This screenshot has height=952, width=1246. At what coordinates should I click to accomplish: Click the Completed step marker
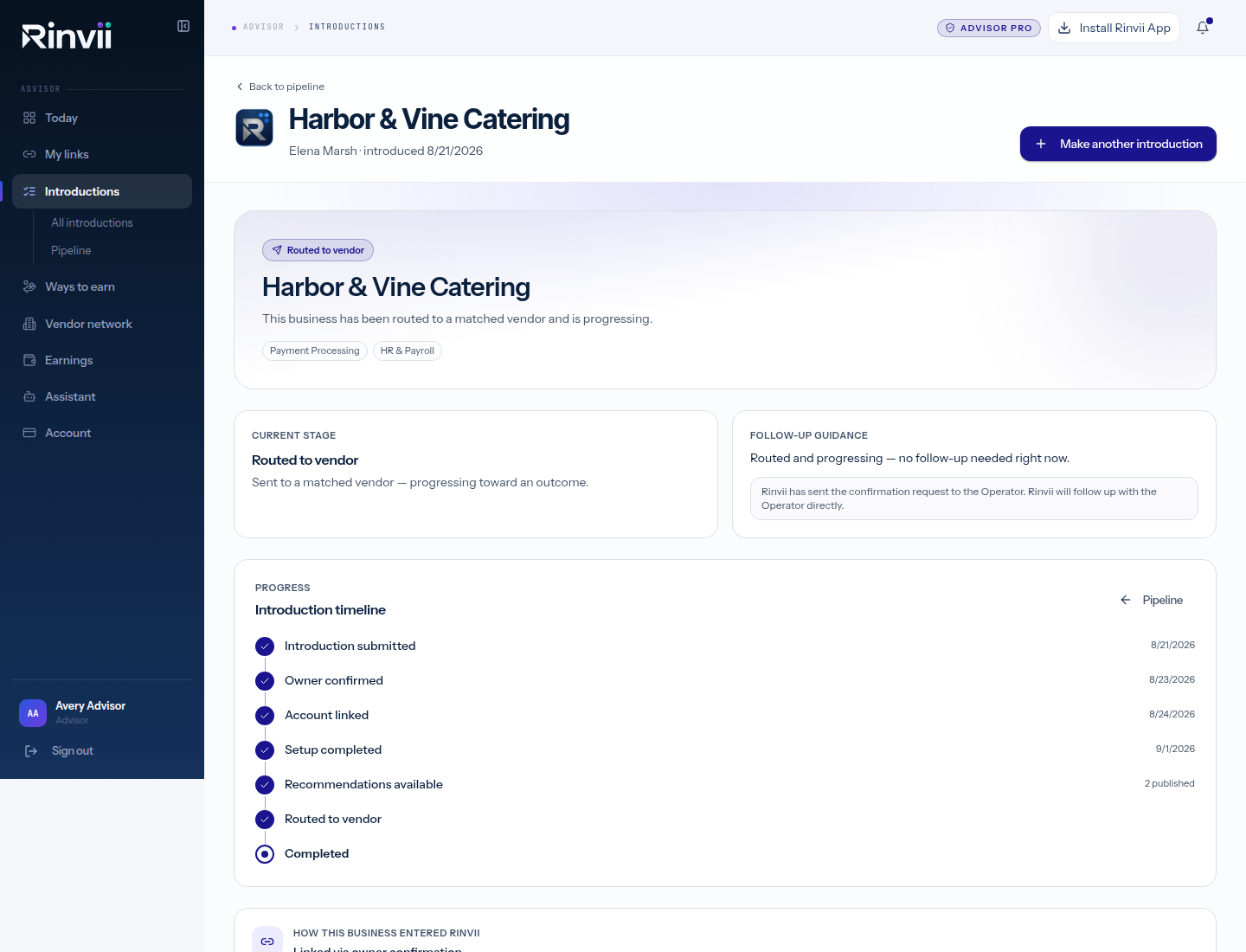265,854
